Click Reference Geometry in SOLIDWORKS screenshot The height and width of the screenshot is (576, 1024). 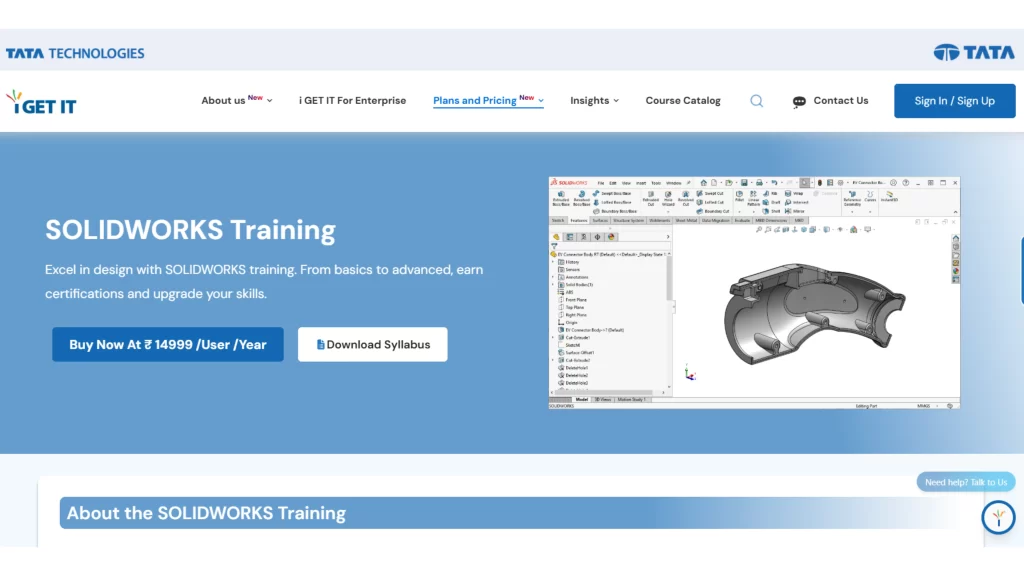click(852, 198)
